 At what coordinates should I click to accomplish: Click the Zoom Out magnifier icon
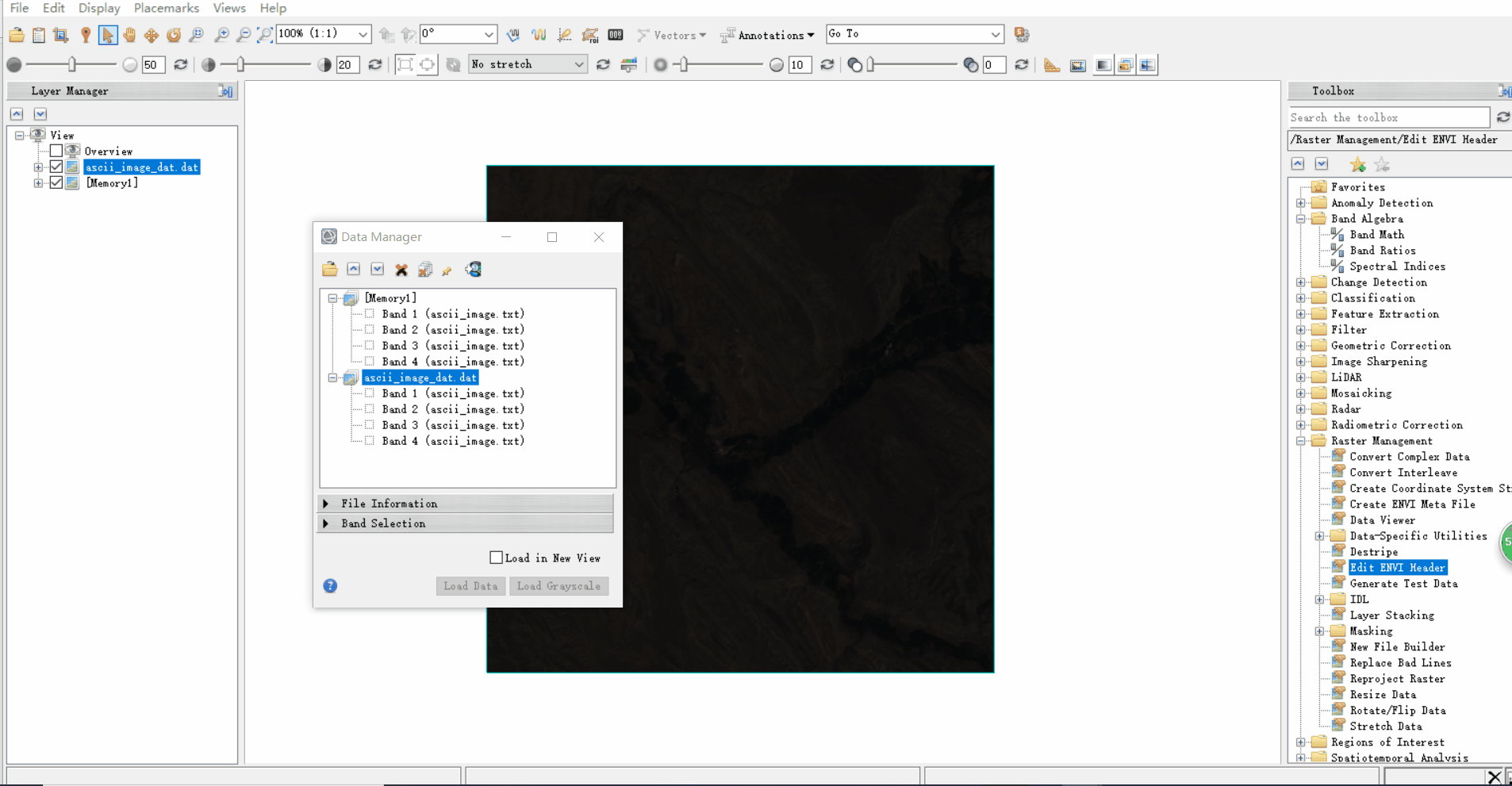coord(244,35)
